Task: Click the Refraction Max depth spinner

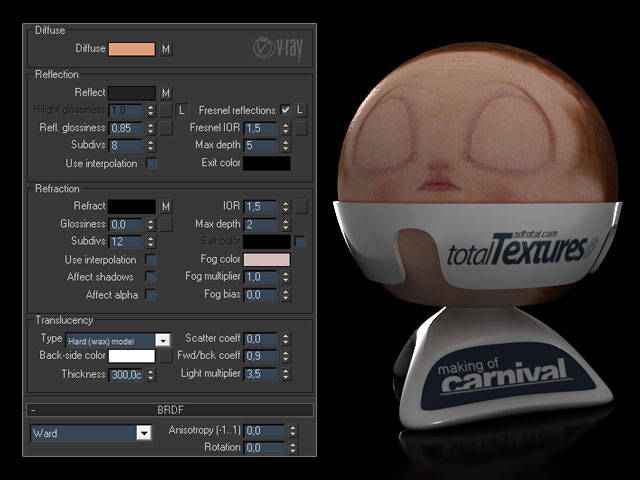Action: 286,224
